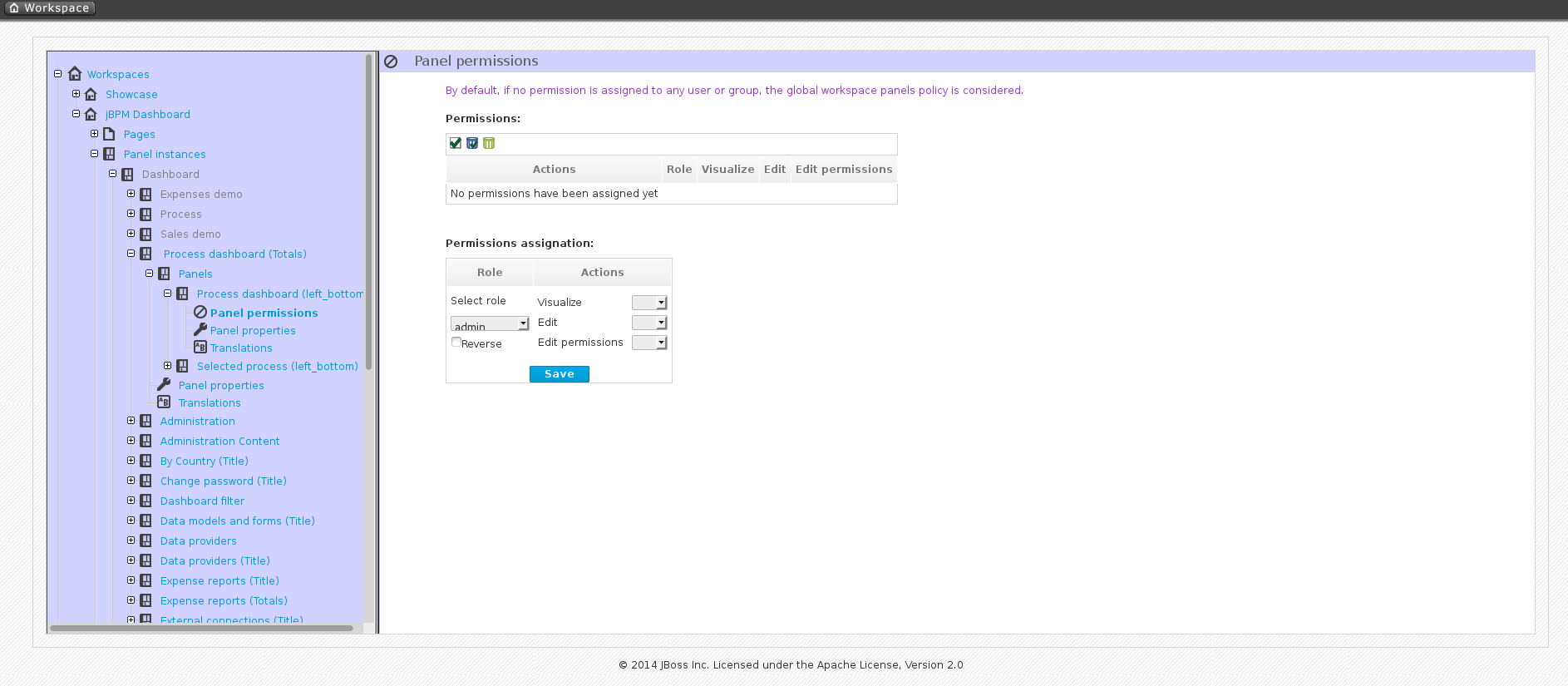Image resolution: width=1568 pixels, height=686 pixels.
Task: Click the Data providers panel icon
Action: coord(145,540)
